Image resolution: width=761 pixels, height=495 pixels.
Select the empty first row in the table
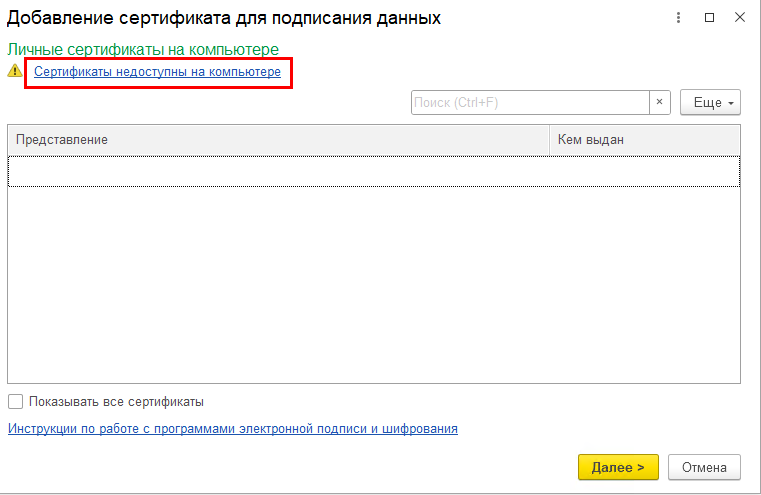[278, 171]
